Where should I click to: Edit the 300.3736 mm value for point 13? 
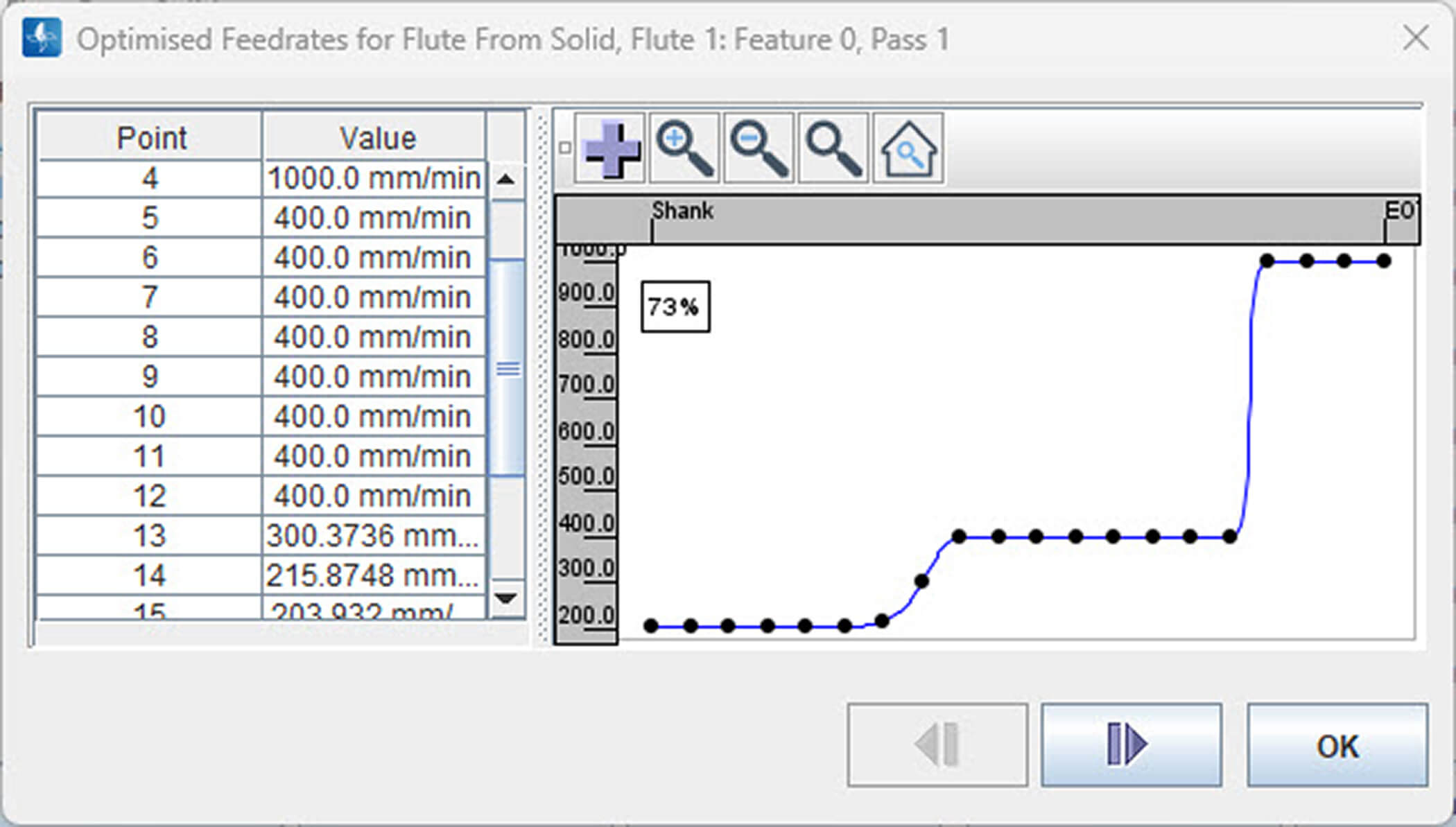pyautogui.click(x=374, y=535)
